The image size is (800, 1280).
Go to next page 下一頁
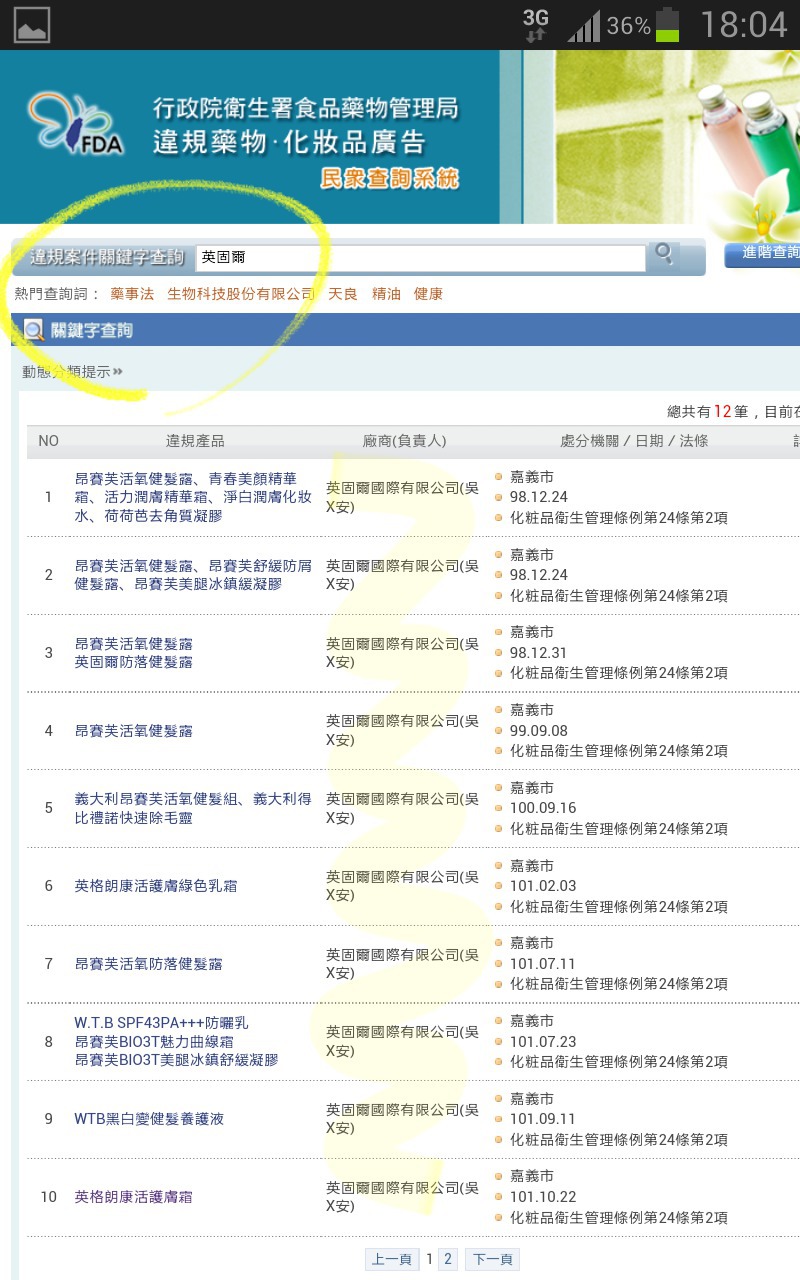[492, 1259]
